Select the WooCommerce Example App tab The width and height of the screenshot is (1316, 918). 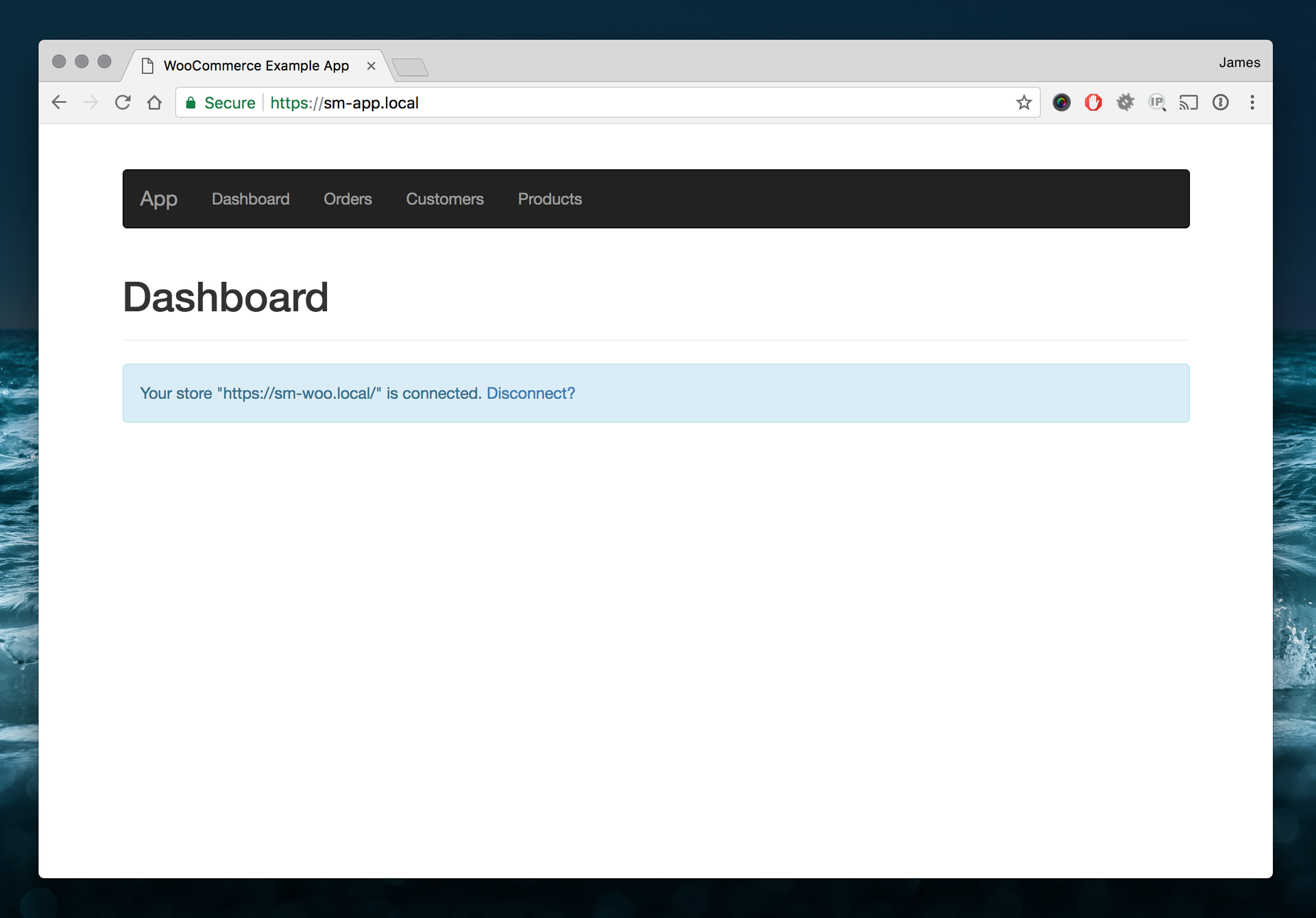[256, 65]
